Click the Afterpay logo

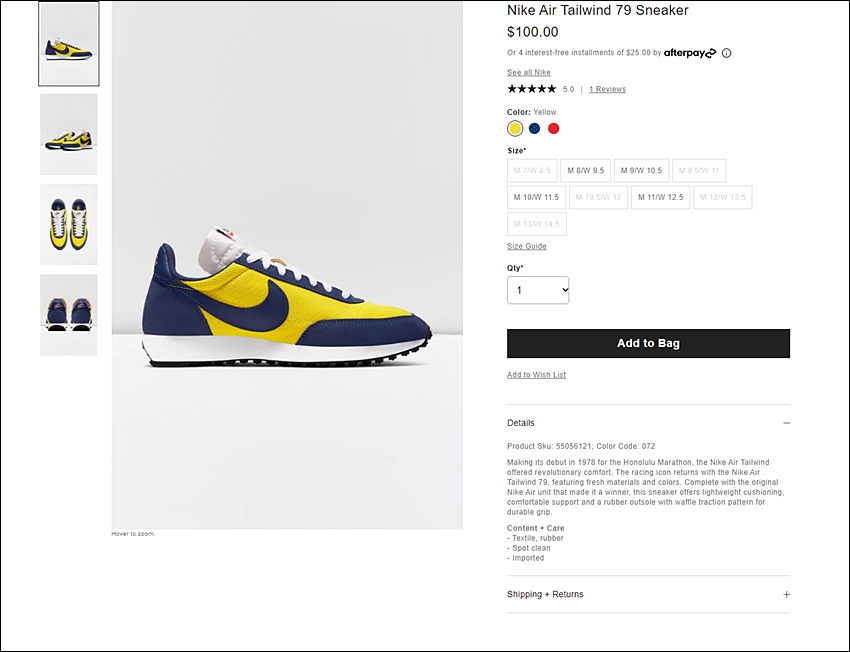[x=690, y=53]
